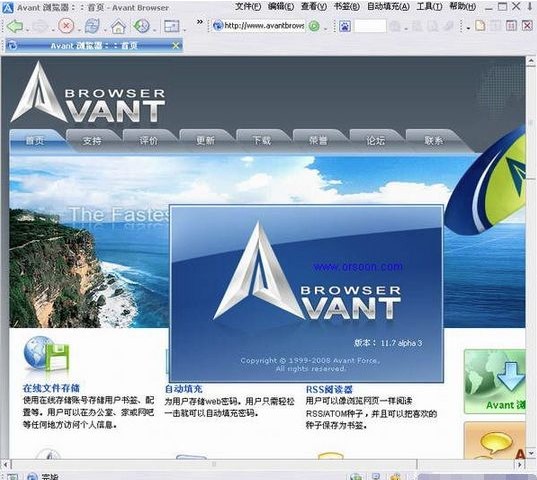This screenshot has height=480, width=537.
Task: Click the search input box
Action: coord(370,26)
